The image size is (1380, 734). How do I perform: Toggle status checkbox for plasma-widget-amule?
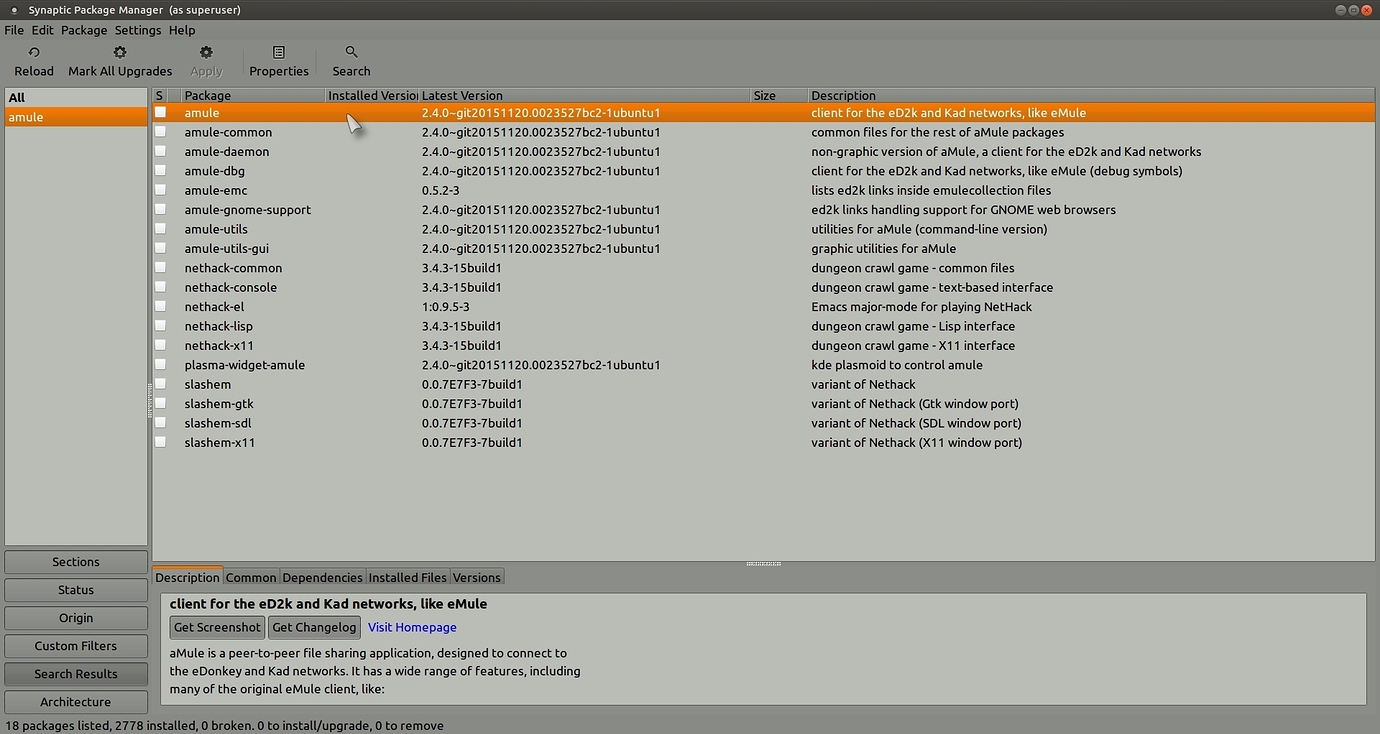tap(160, 365)
